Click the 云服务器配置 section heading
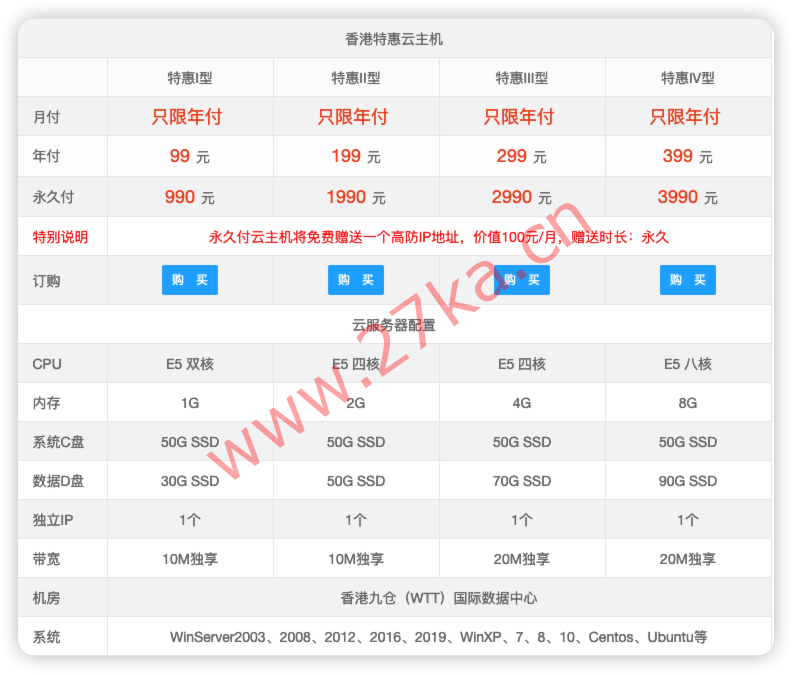The image size is (792, 674). coord(394,325)
